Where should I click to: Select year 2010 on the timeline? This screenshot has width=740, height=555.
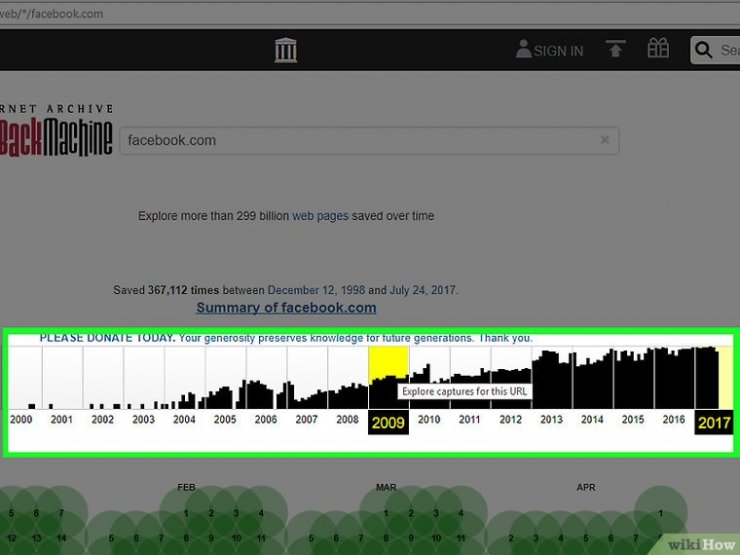click(x=429, y=420)
